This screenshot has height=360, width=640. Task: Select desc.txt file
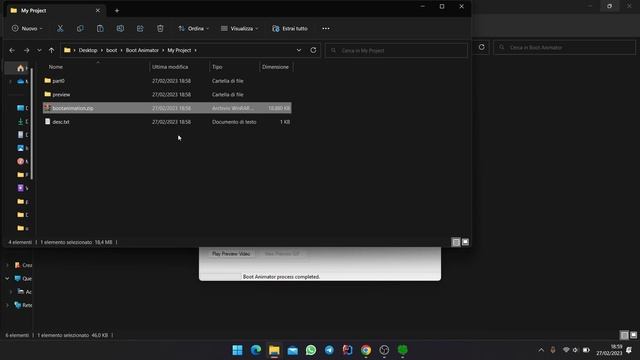167,122
